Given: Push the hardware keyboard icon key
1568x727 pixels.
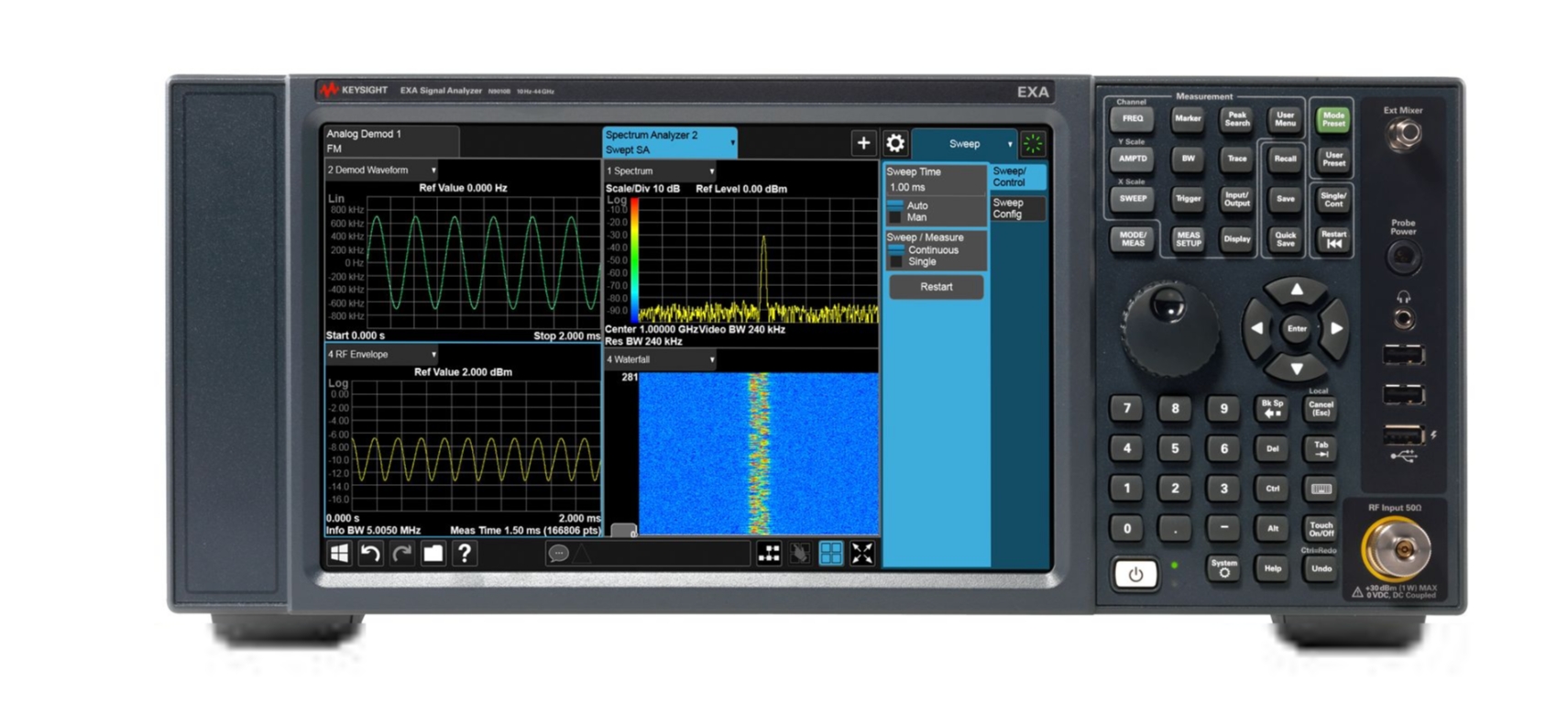Looking at the screenshot, I should click(x=1321, y=489).
